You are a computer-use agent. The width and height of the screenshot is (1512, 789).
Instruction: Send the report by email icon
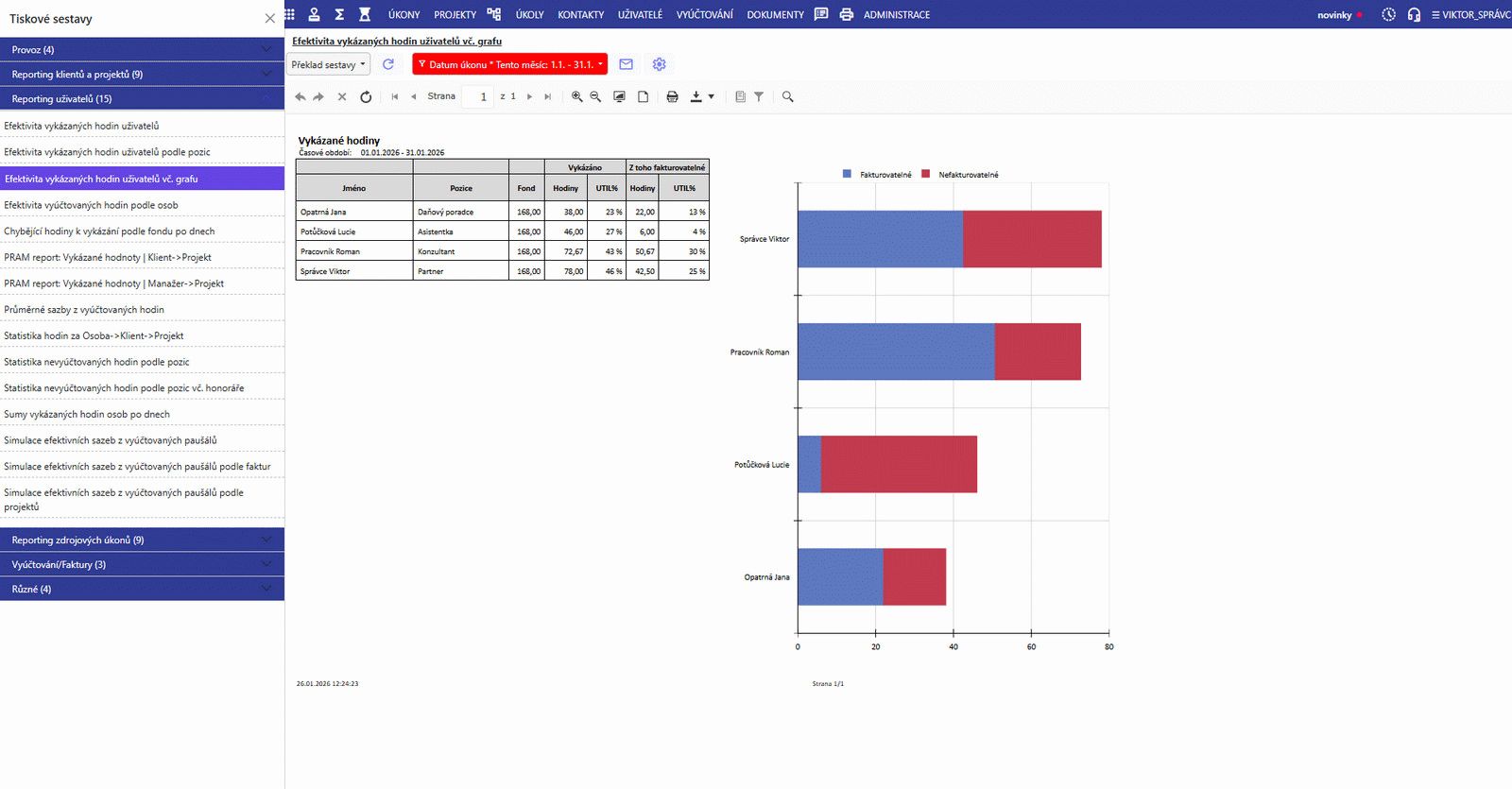point(626,64)
